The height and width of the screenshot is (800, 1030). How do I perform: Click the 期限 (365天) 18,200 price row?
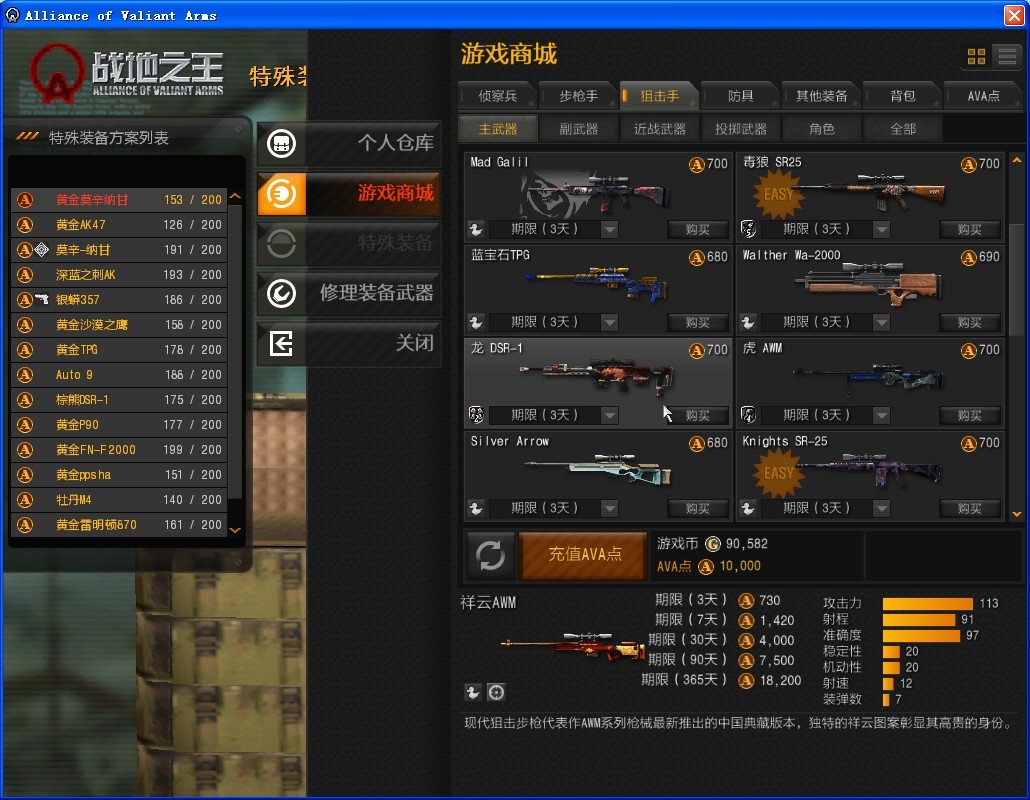pos(721,680)
